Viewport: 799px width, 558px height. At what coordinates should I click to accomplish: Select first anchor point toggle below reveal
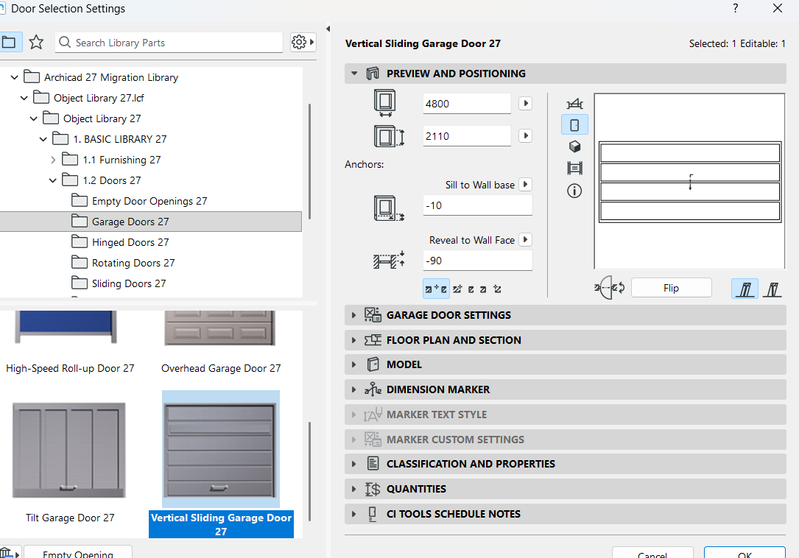[436, 289]
